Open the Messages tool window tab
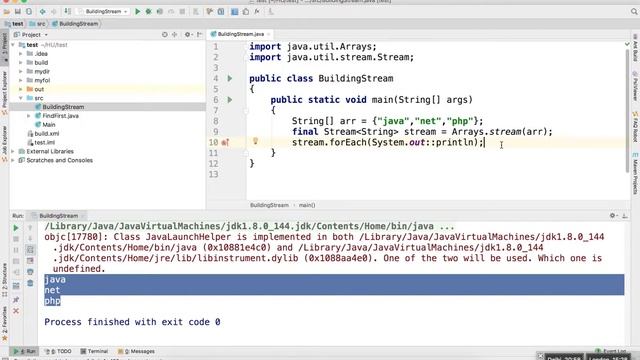 [136, 351]
